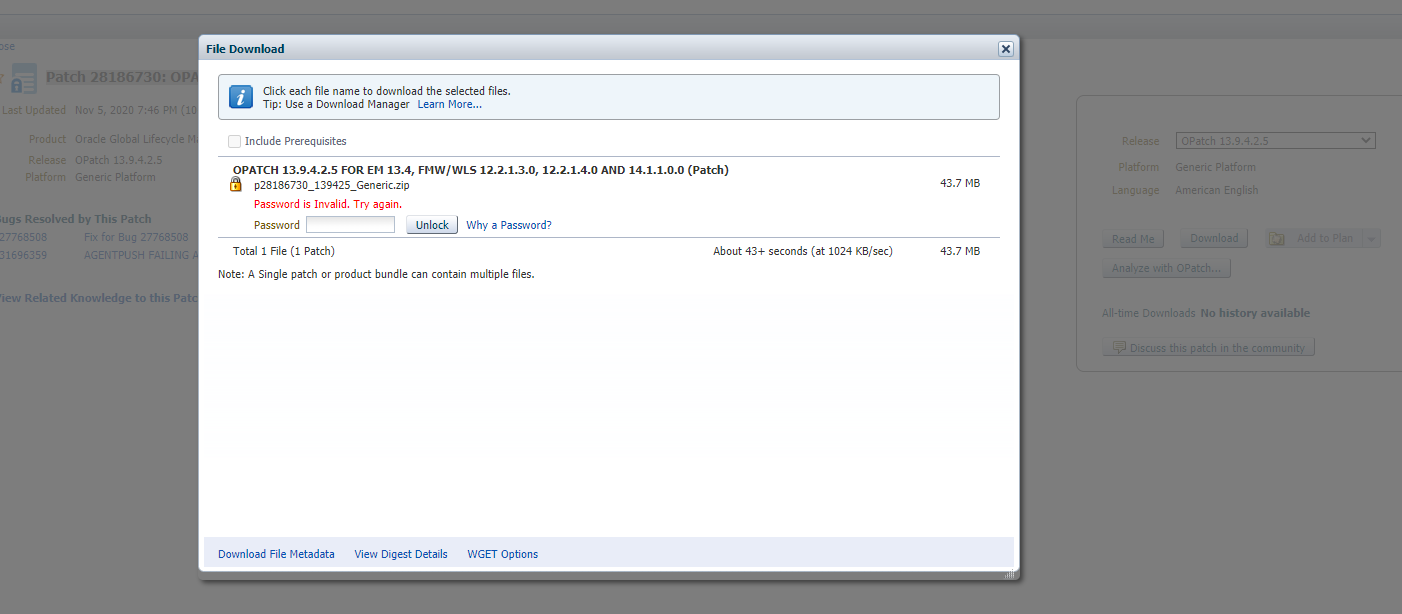Click the Password input field
Screen dimensions: 1402x614
coord(350,224)
